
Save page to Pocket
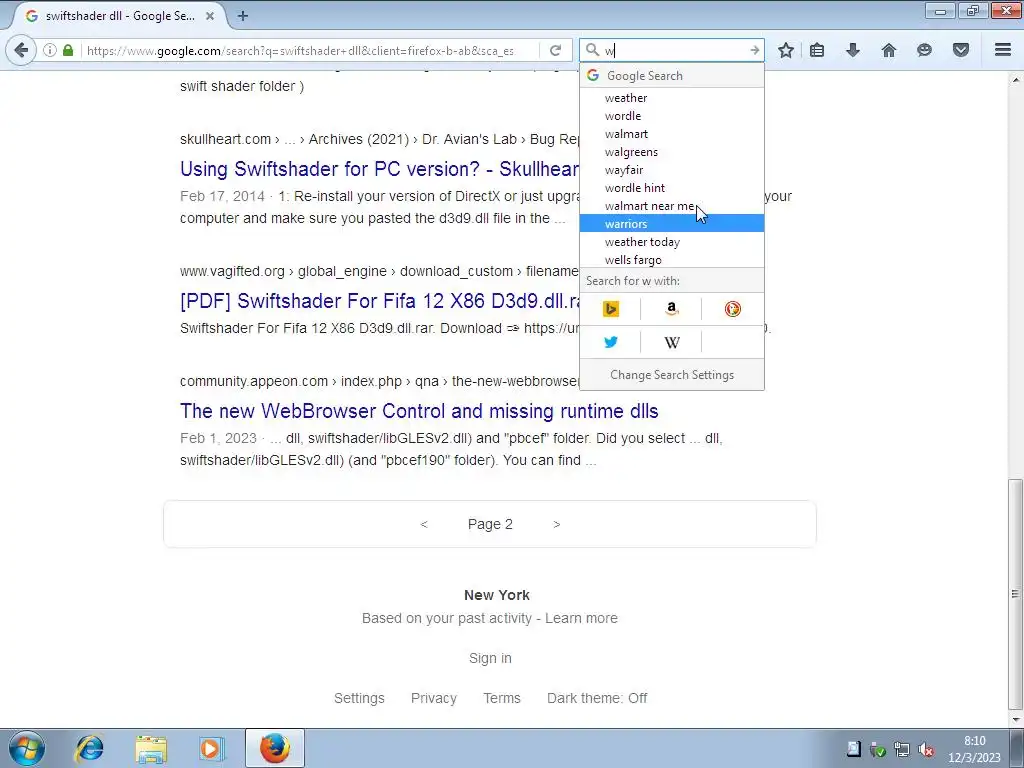[x=961, y=50]
